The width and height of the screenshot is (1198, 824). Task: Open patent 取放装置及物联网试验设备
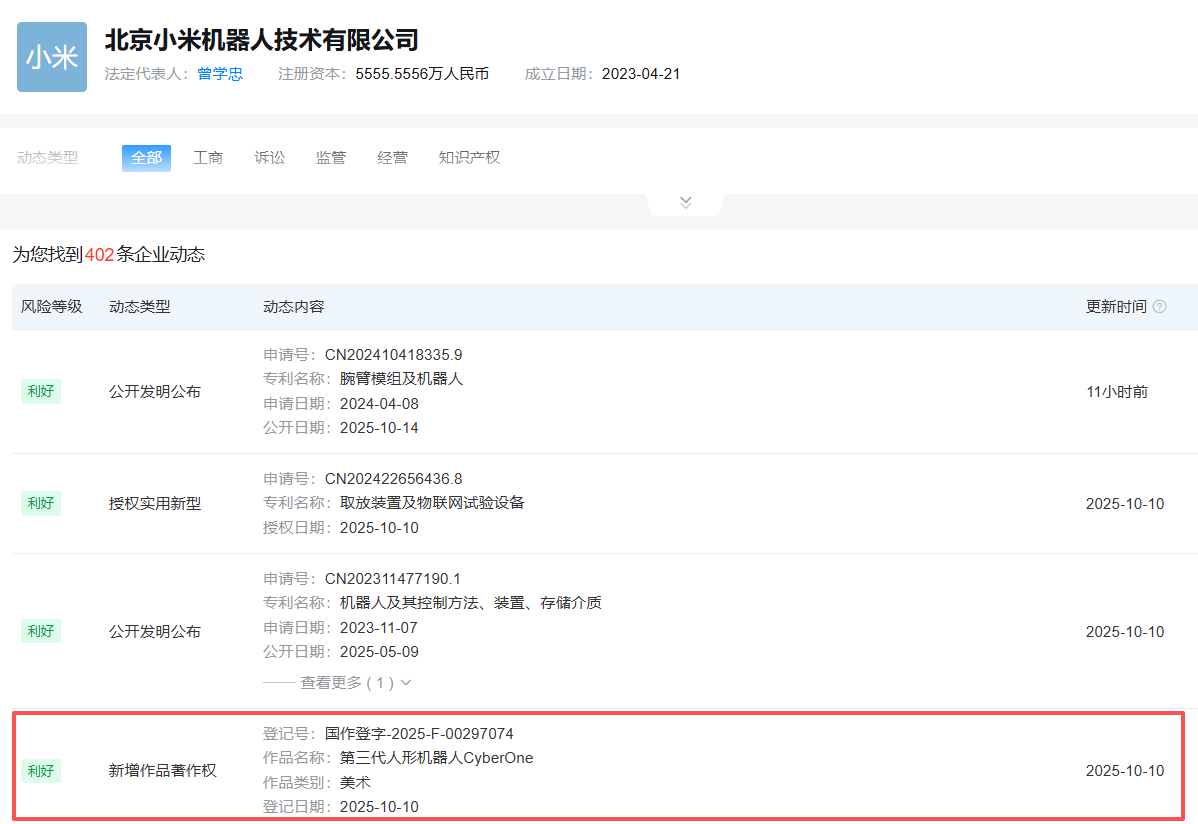point(432,503)
